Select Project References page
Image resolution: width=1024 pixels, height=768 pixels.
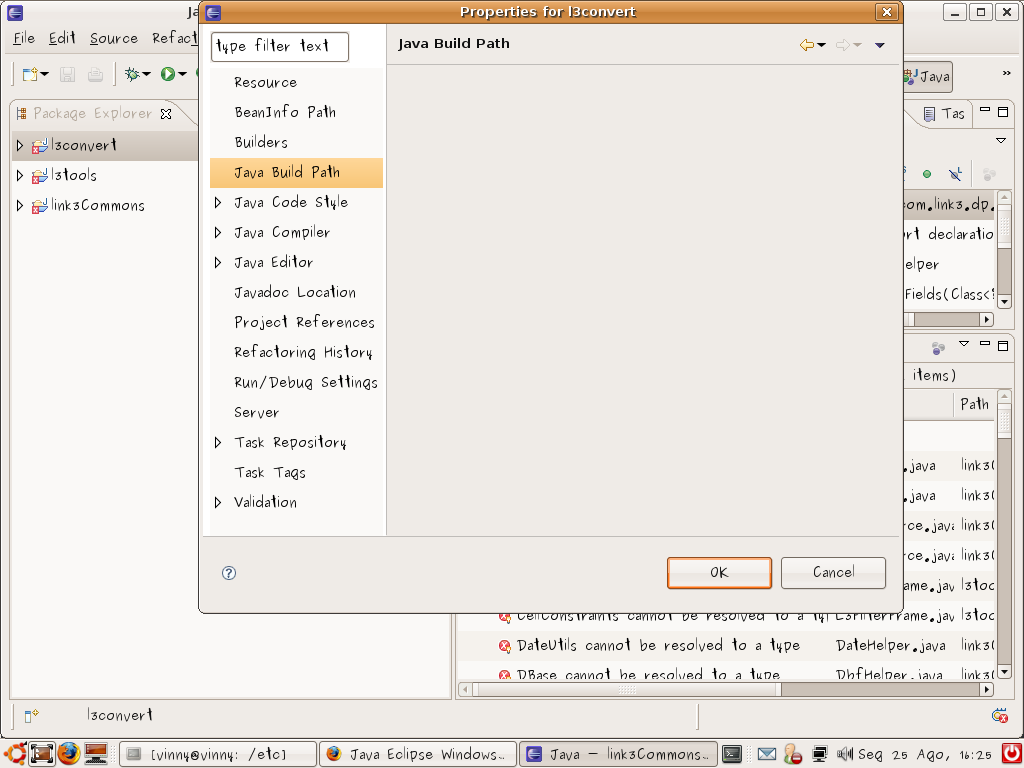(x=304, y=323)
